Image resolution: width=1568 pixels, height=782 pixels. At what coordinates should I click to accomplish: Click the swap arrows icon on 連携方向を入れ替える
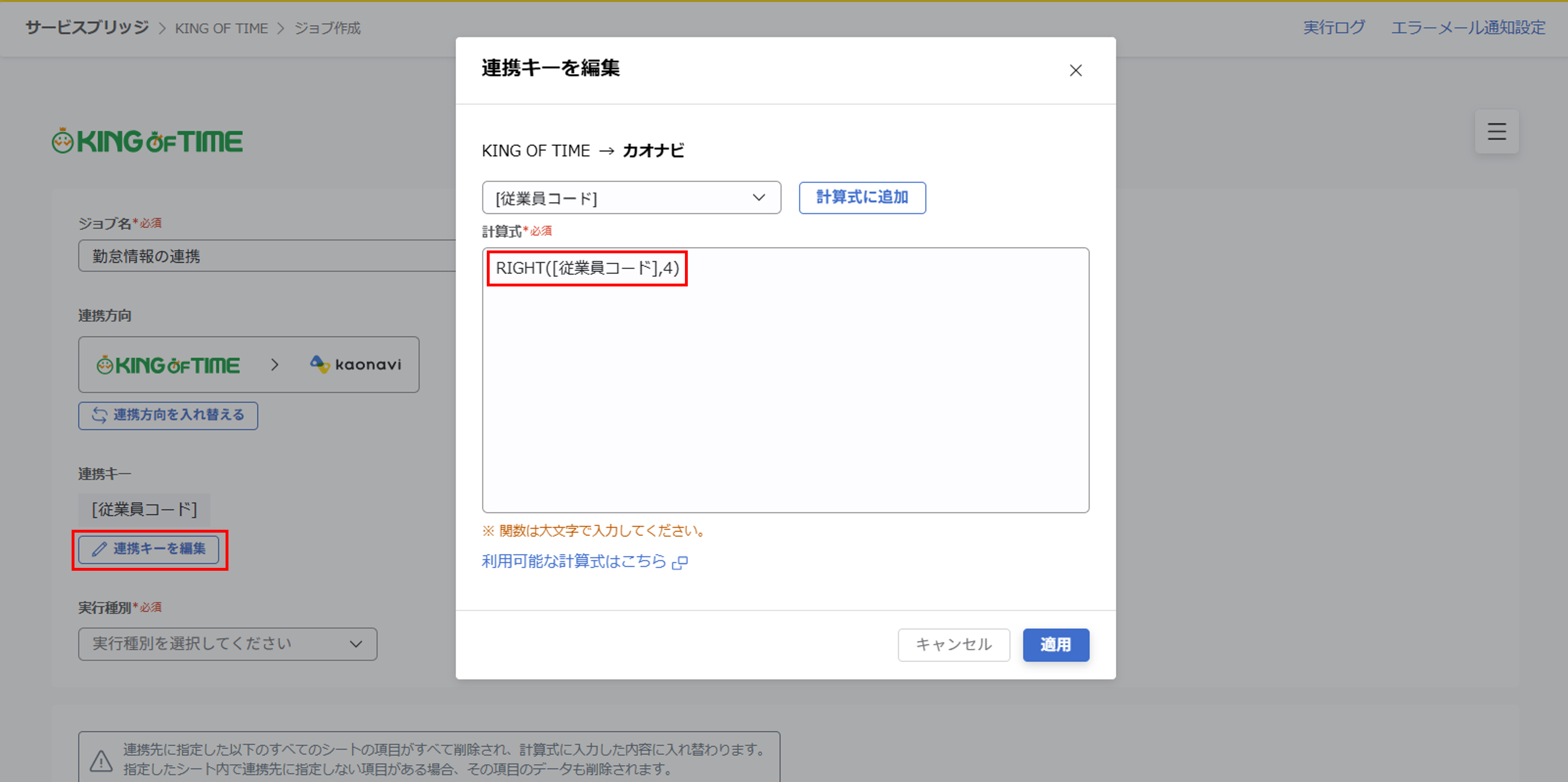99,416
